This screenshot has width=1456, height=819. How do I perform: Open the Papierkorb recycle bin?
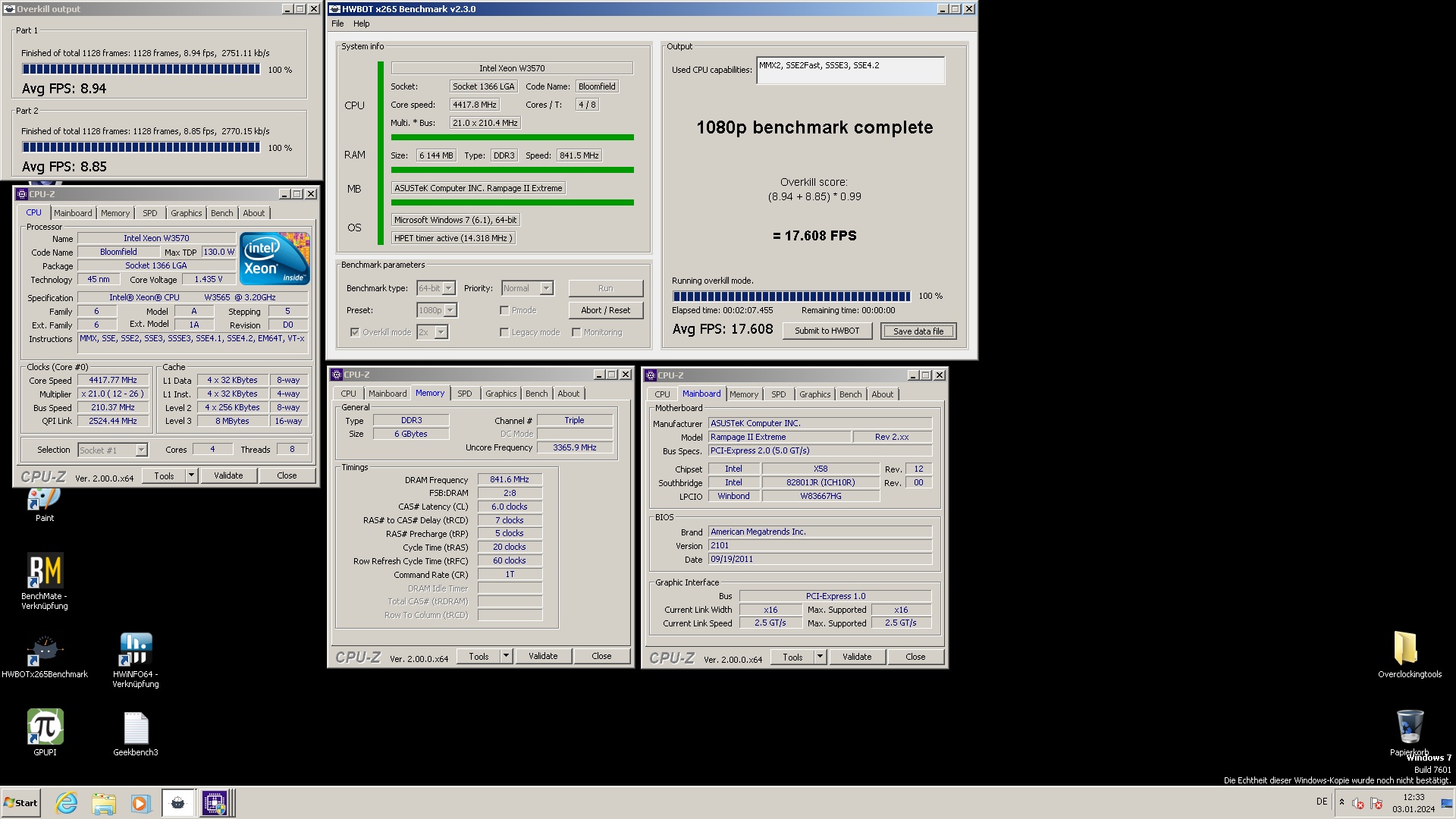(x=1409, y=732)
